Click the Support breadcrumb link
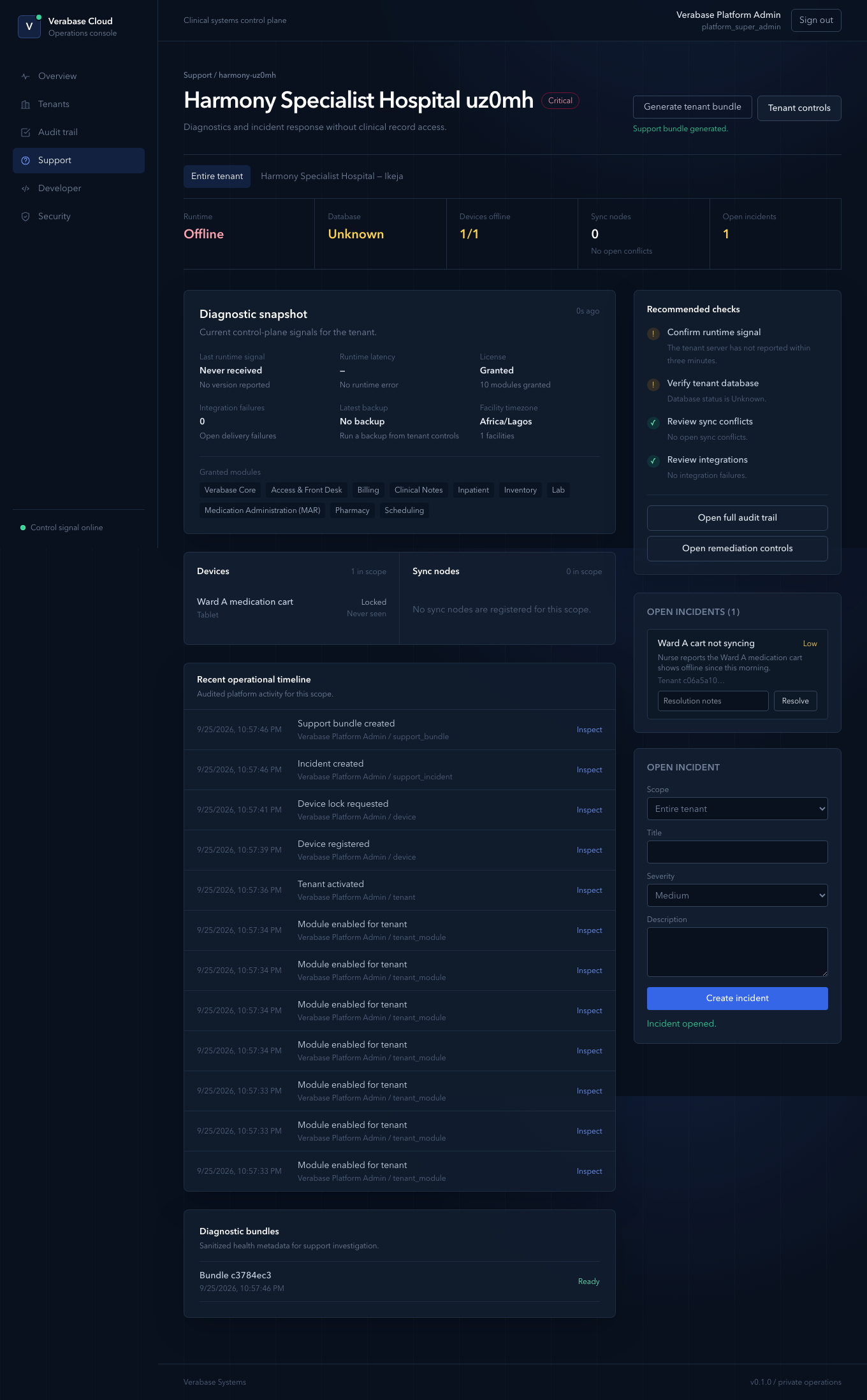867x1400 pixels. (198, 75)
